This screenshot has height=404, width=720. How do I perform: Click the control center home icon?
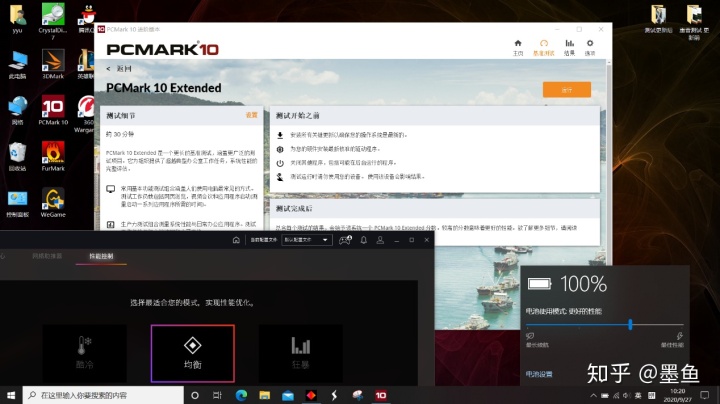click(x=236, y=240)
